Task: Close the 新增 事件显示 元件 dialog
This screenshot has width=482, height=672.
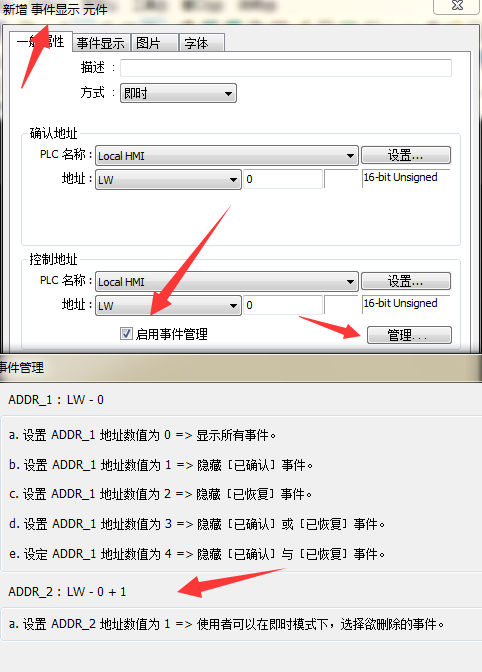Action: [x=457, y=6]
